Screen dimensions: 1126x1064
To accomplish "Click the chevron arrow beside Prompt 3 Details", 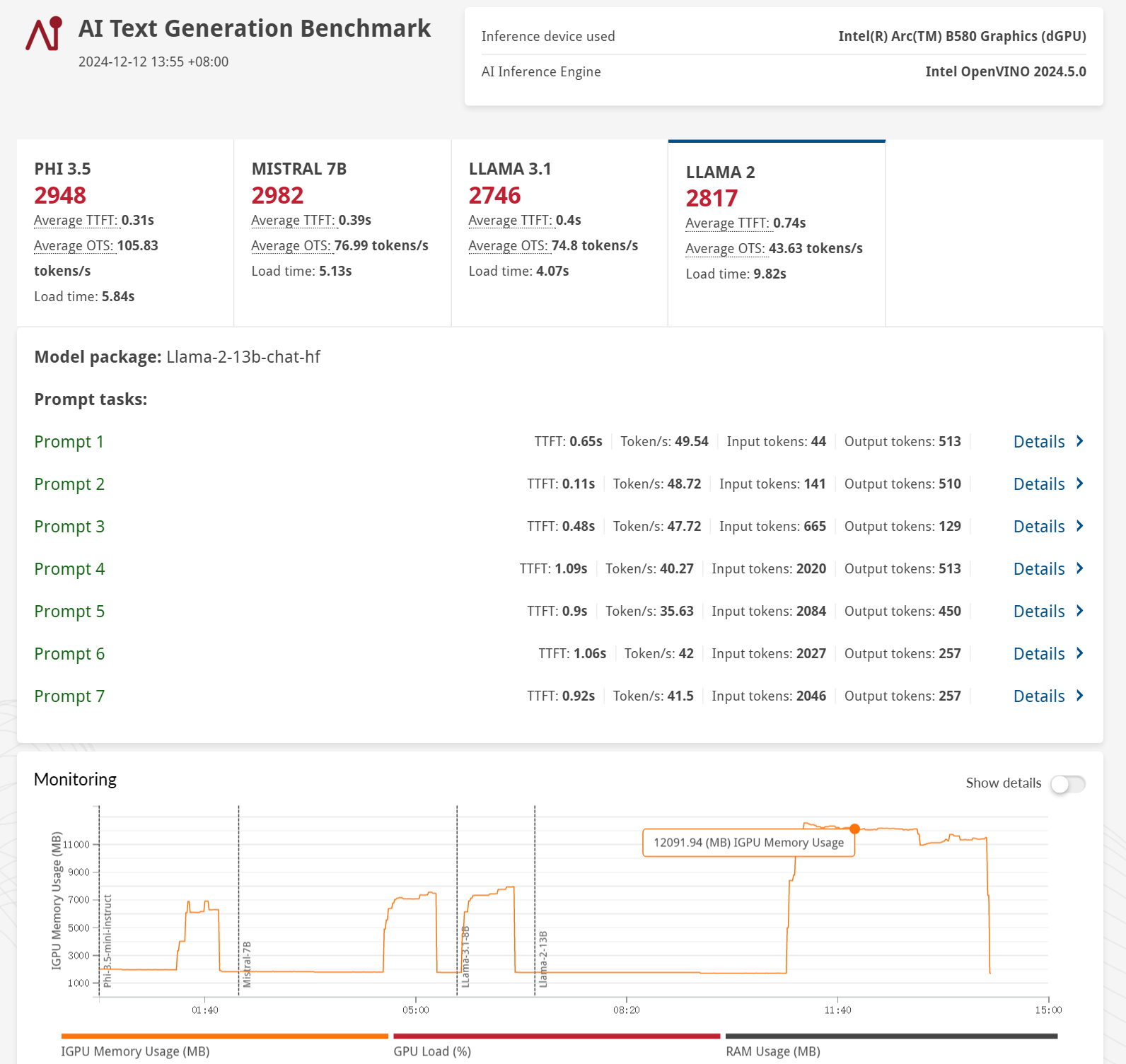I will 1079,526.
